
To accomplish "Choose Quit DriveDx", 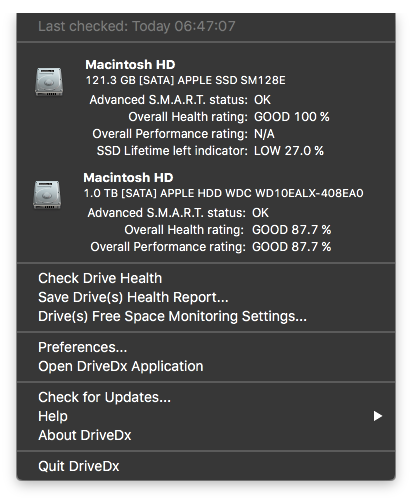I will point(79,466).
